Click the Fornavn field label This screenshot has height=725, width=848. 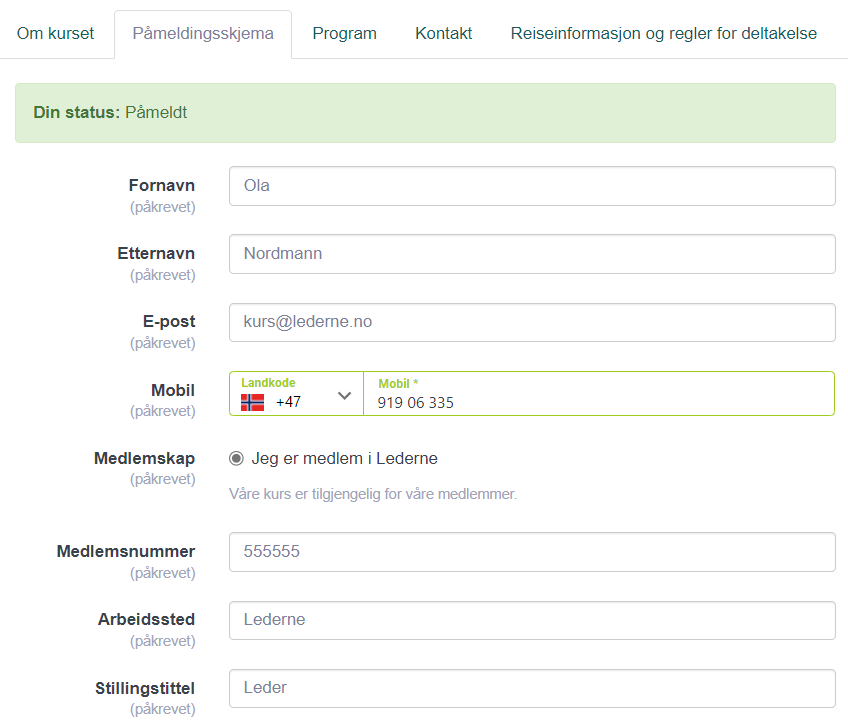[x=162, y=185]
